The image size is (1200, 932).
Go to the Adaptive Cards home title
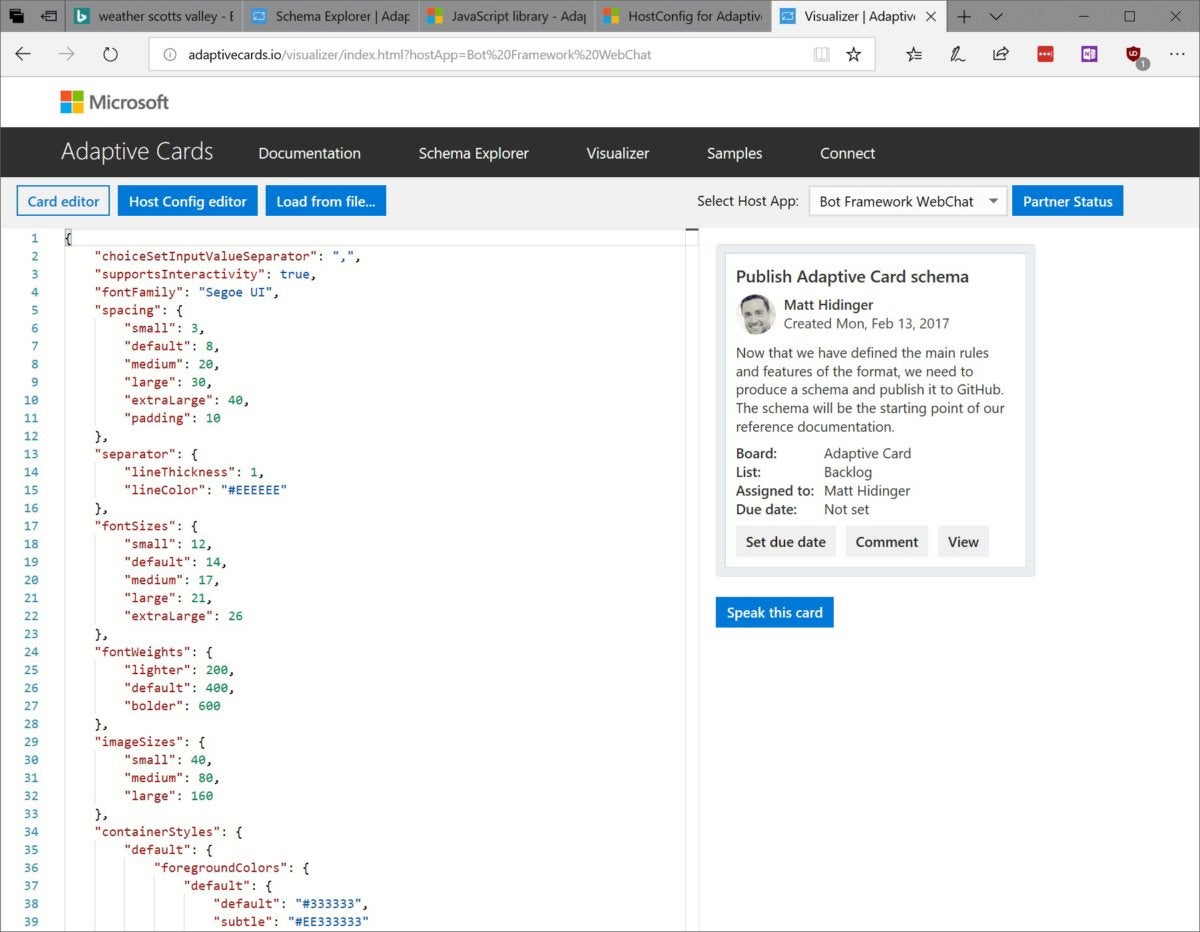[137, 152]
